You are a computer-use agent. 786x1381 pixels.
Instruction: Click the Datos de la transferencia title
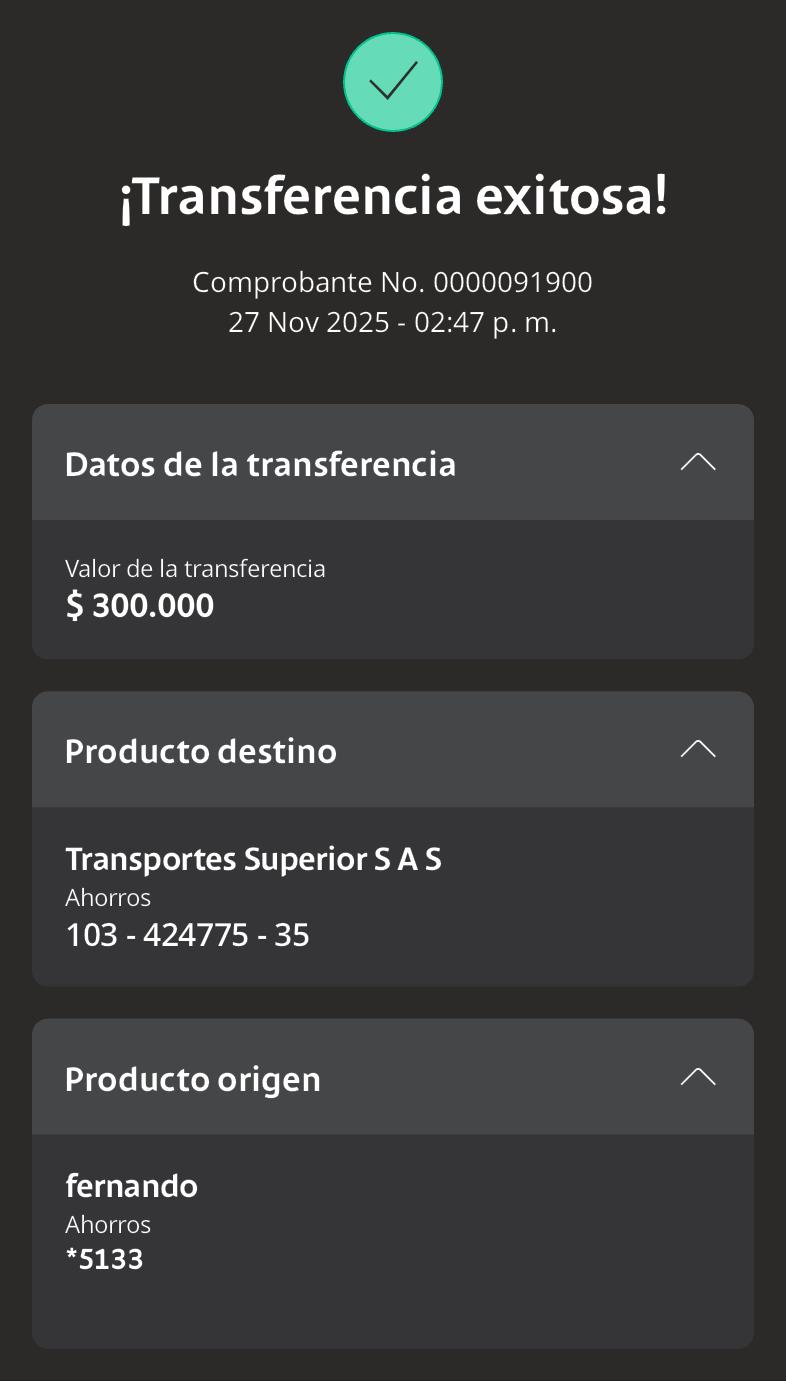260,464
